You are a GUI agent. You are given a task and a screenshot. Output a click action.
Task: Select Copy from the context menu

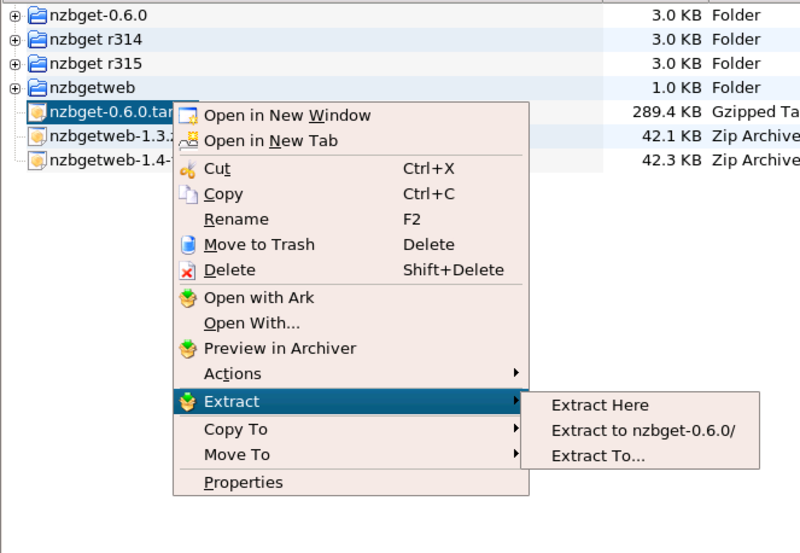[x=351, y=194]
